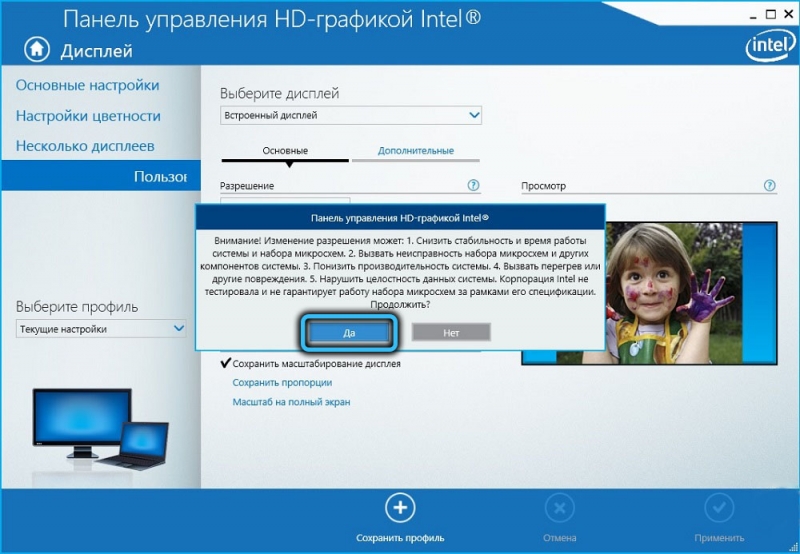Open Несколько дисплеев section
This screenshot has height=554, width=800.
point(85,146)
